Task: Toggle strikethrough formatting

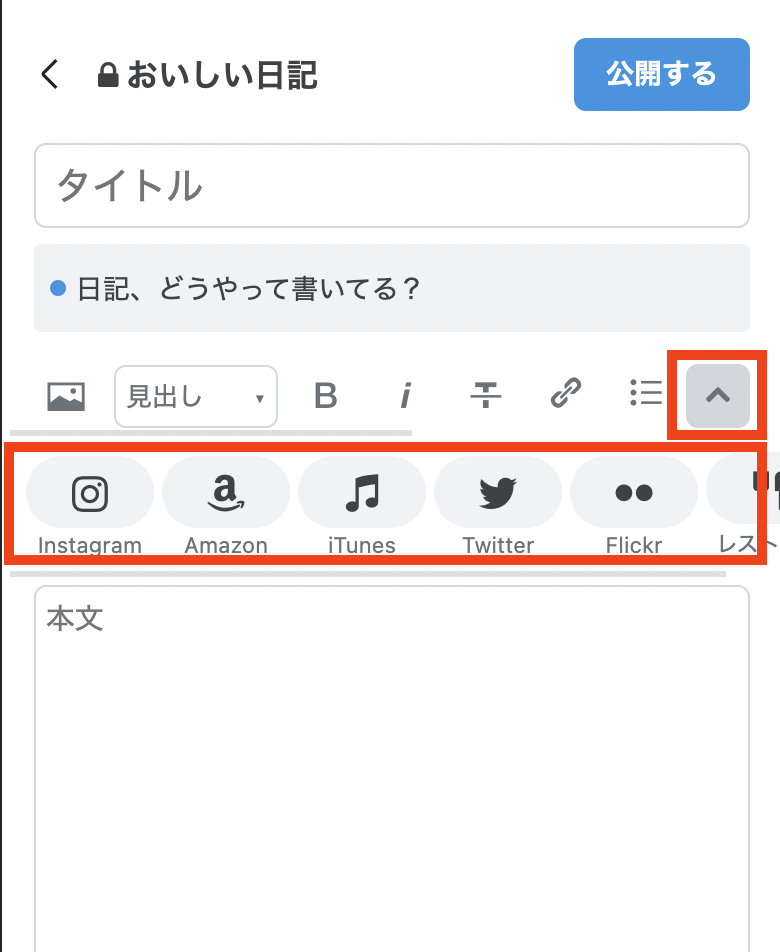Action: coord(486,395)
